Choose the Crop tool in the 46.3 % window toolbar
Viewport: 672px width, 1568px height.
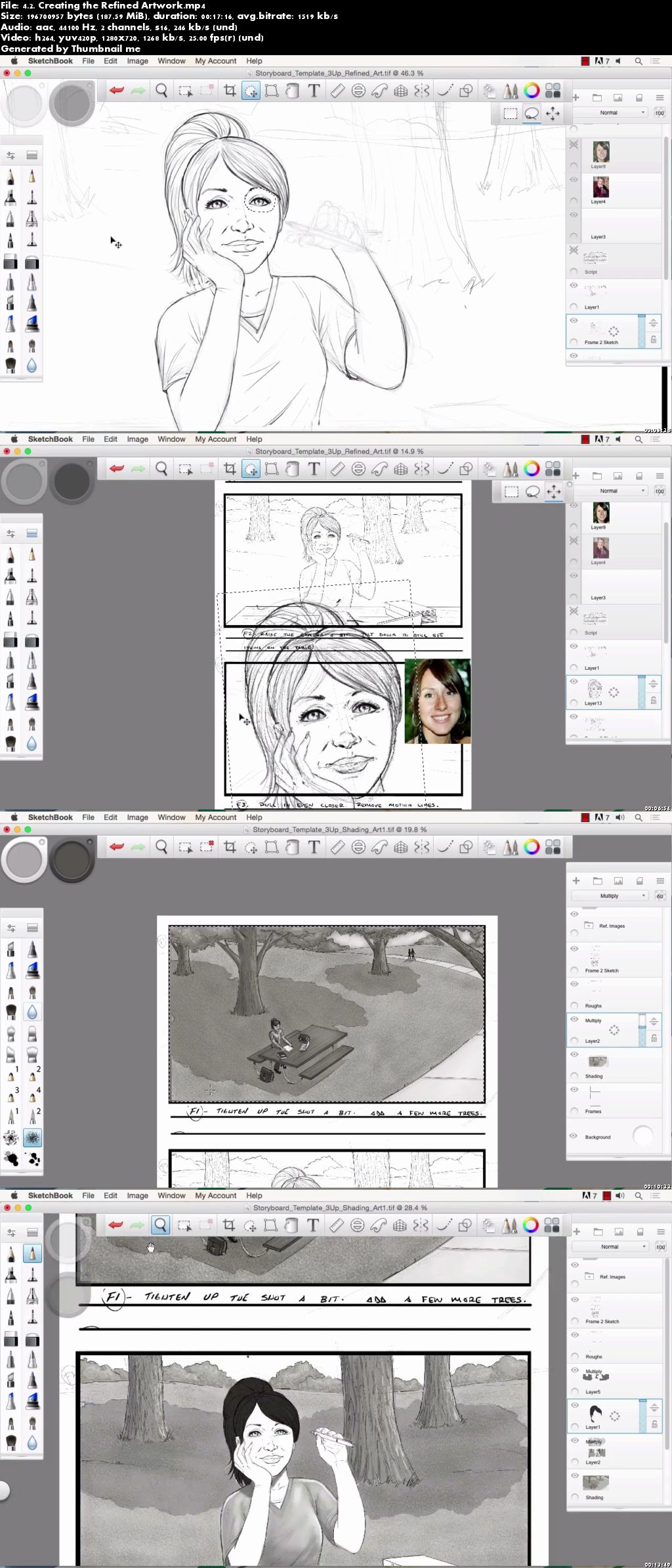(230, 91)
